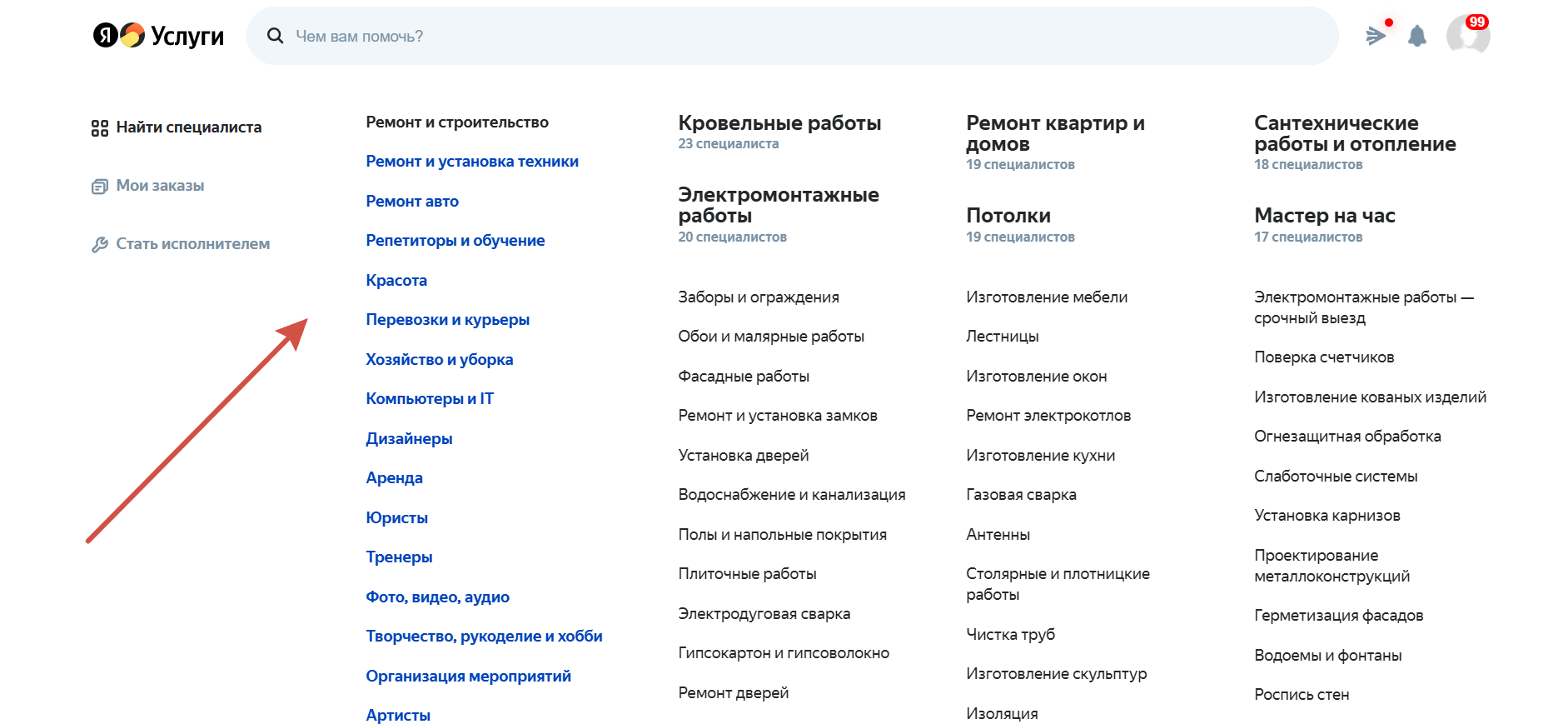Open messages via paper plane icon

pos(1376,35)
